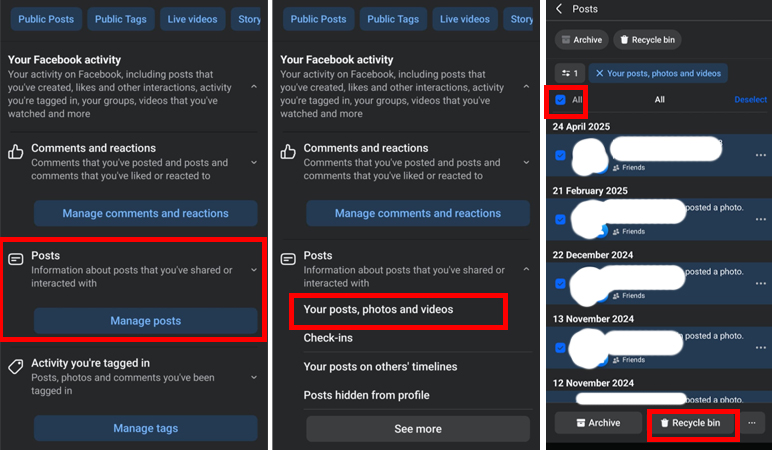
Task: Open the top Recycle bin chip
Action: pyautogui.click(x=647, y=40)
